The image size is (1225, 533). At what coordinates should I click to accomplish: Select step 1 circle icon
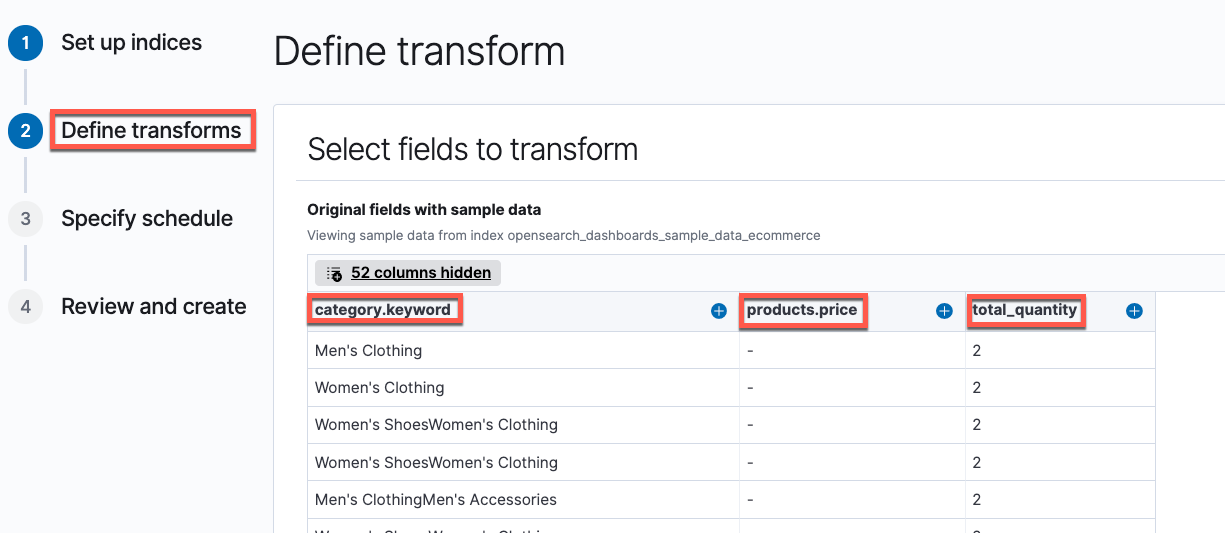25,44
